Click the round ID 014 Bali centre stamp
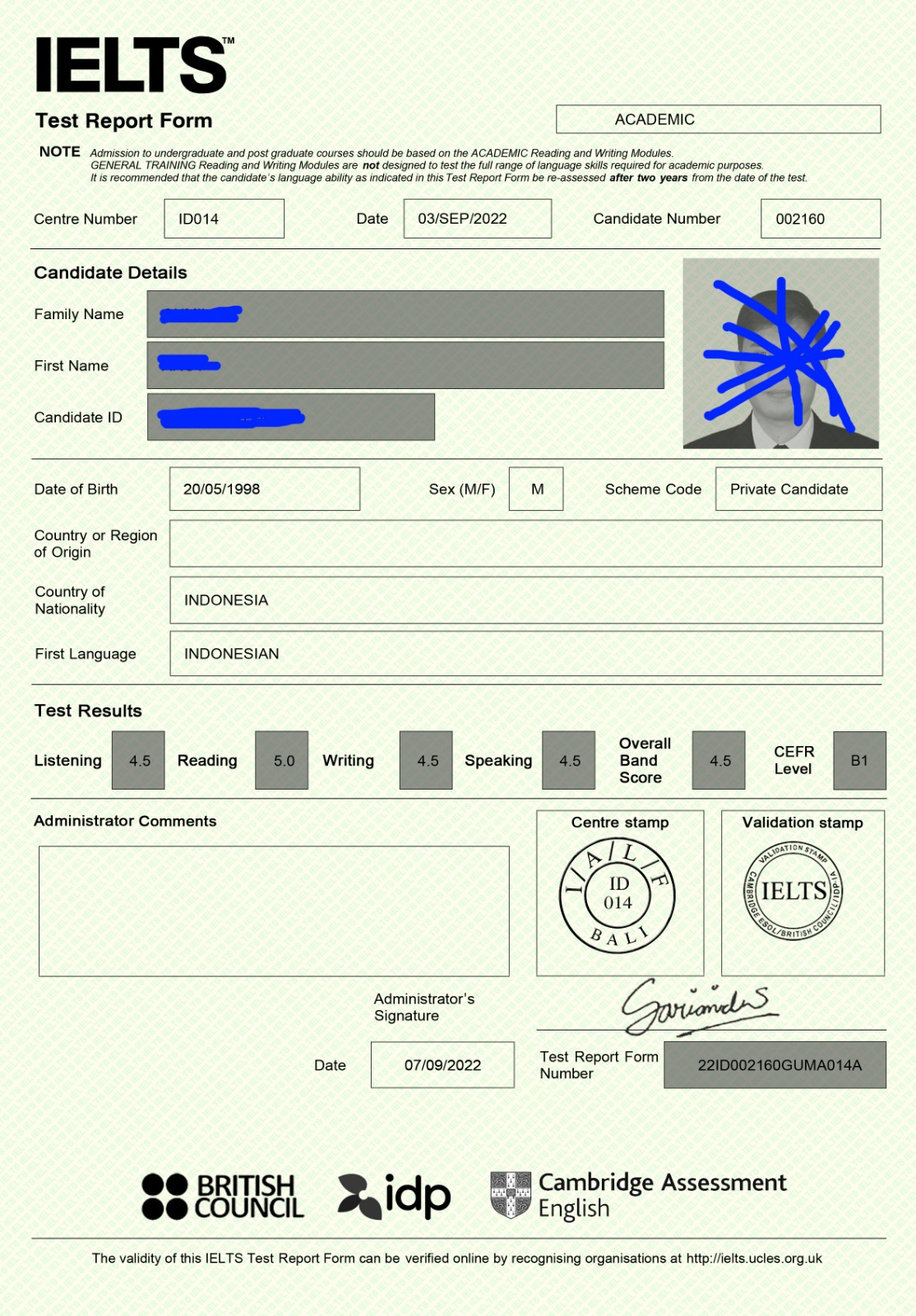This screenshot has width=916, height=1316. pyautogui.click(x=617, y=895)
